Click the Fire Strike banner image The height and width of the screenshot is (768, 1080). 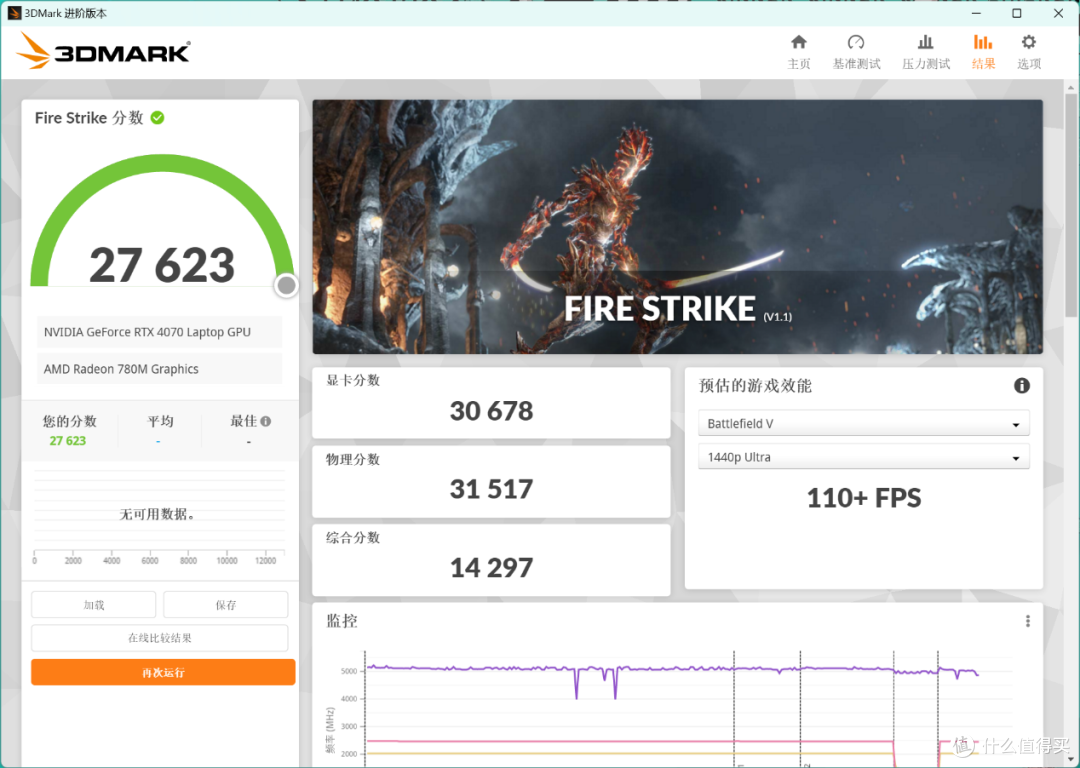(x=677, y=227)
